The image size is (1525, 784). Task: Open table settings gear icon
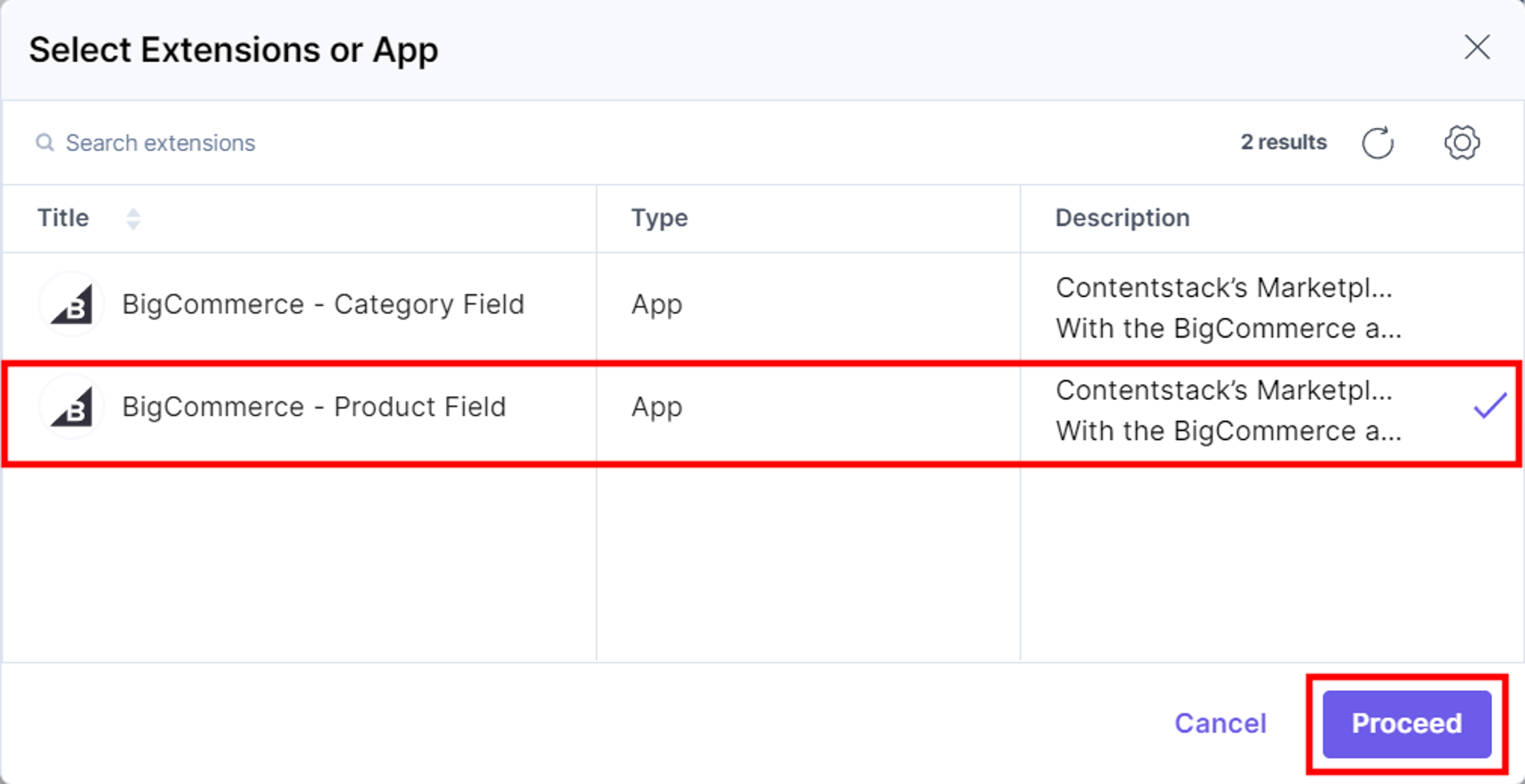(x=1461, y=143)
